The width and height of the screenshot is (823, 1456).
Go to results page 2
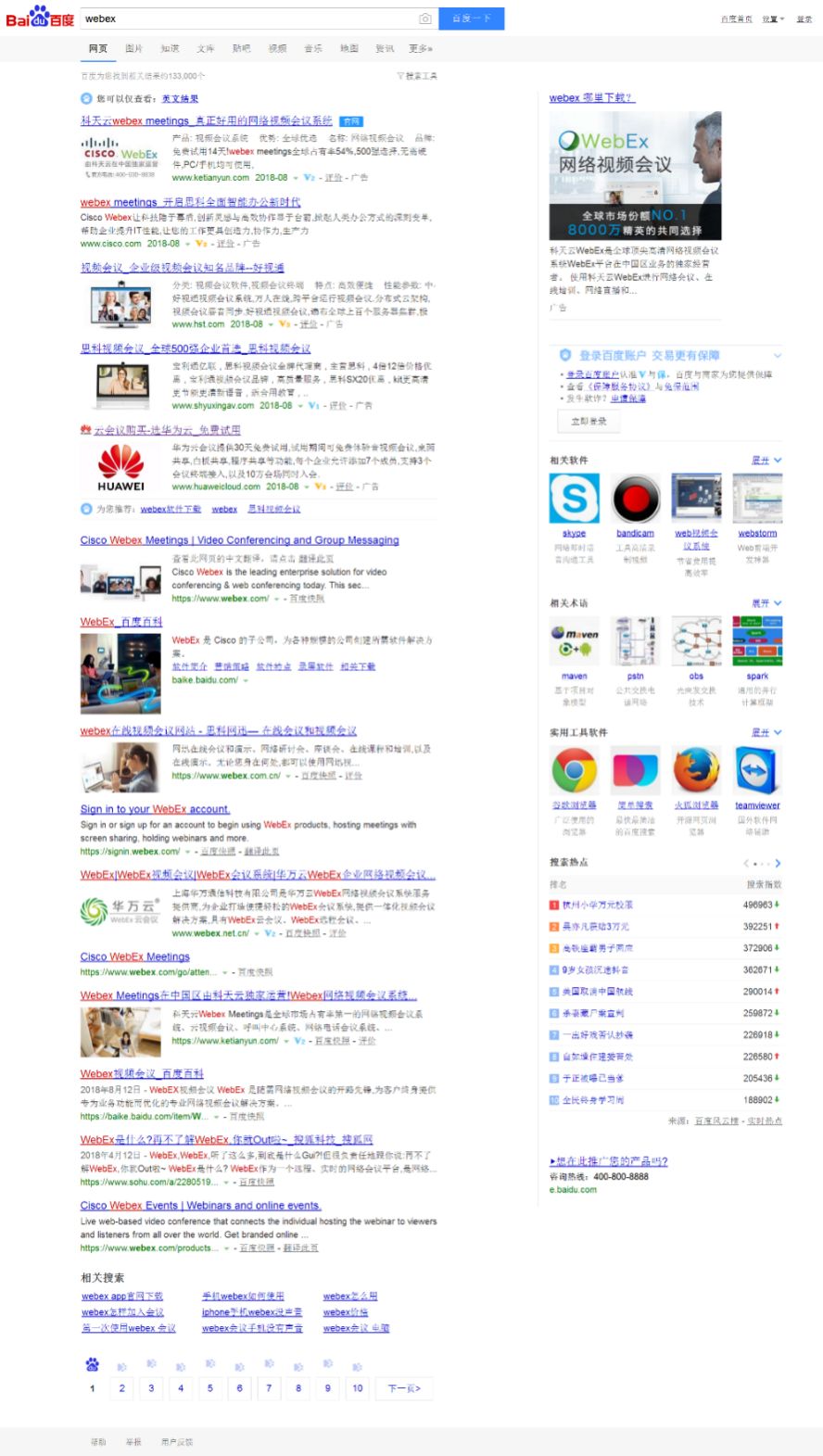[x=121, y=1387]
